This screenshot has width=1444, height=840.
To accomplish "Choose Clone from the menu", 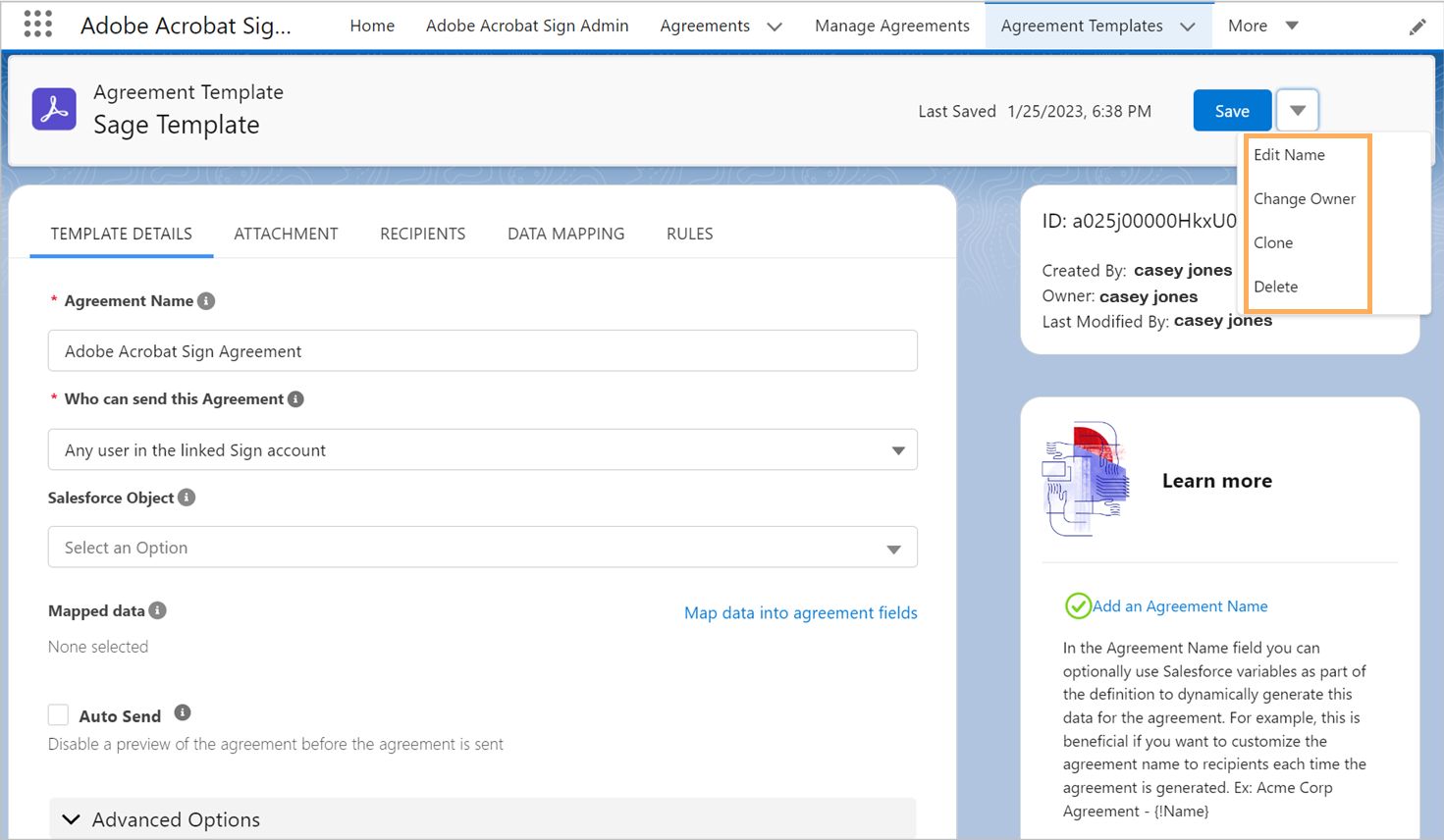I will pos(1273,242).
